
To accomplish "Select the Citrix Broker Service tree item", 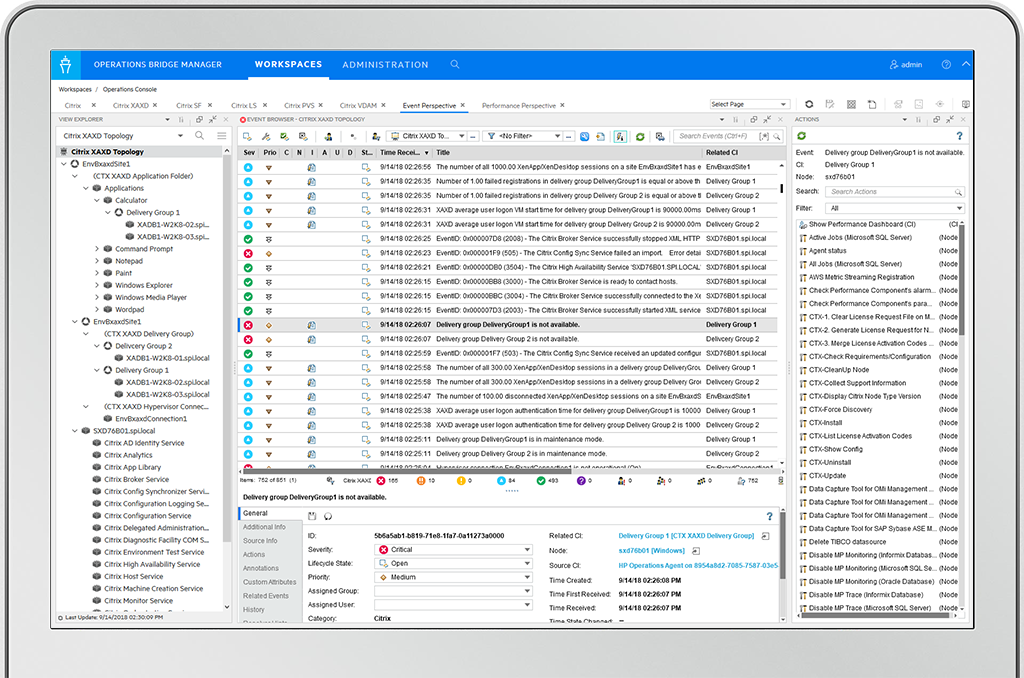I will pos(136,479).
